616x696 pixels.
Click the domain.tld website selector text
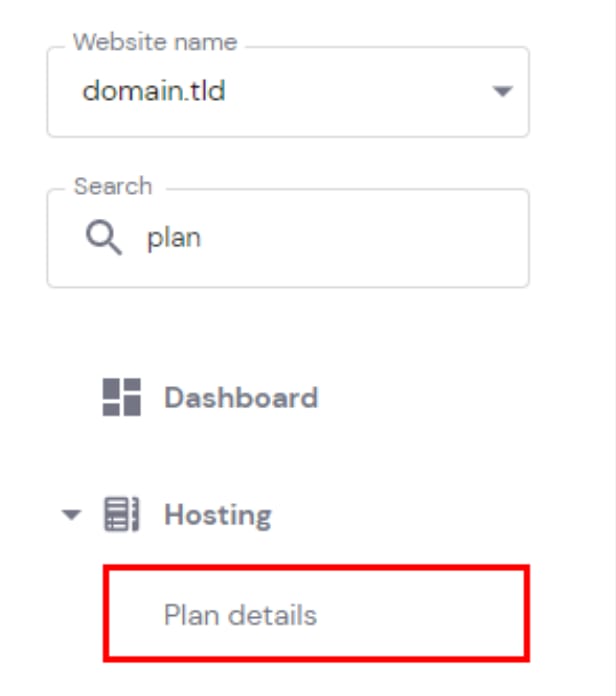(x=154, y=92)
